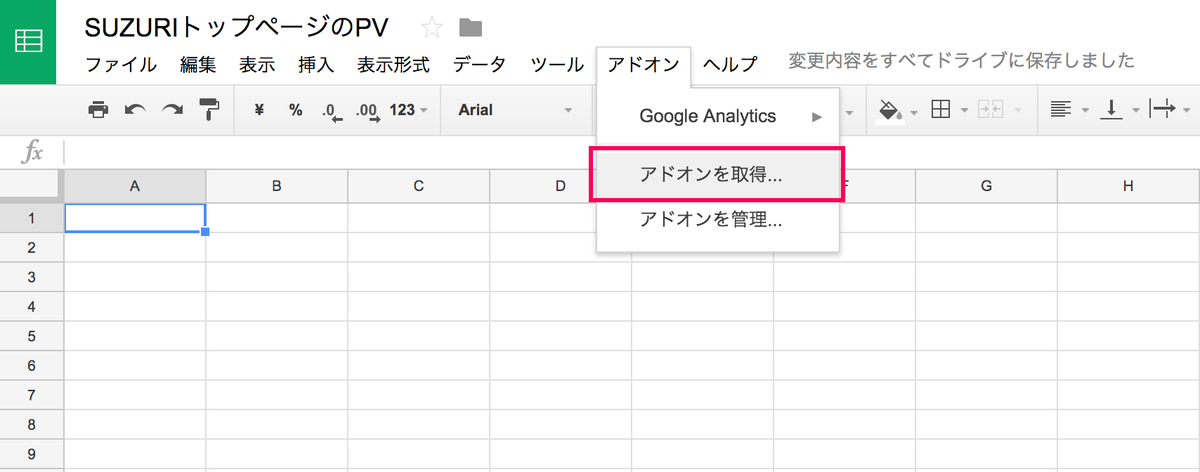
Task: Open the Sheets home icon
Action: (x=29, y=42)
